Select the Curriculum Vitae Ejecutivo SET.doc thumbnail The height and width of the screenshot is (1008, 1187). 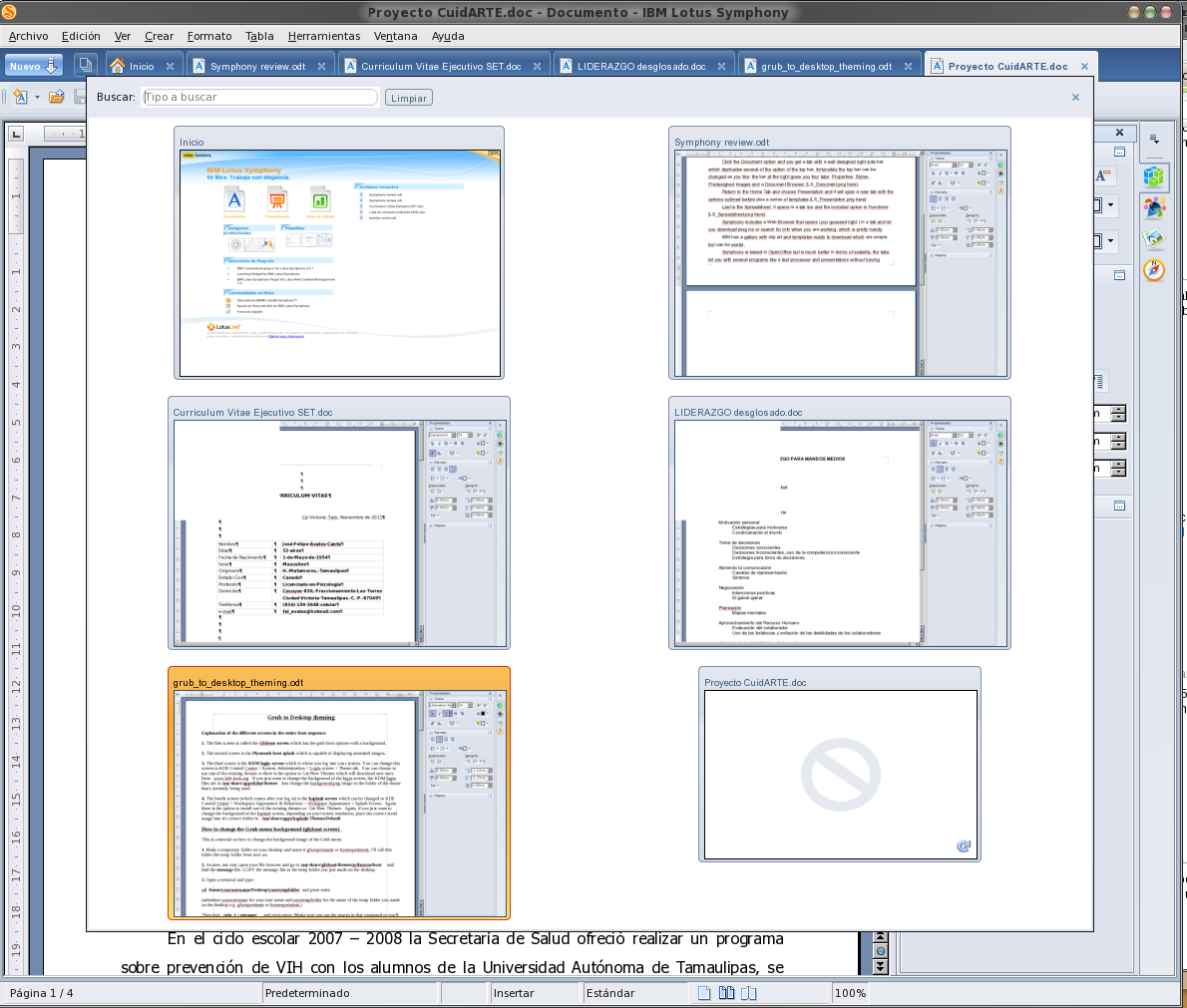339,522
